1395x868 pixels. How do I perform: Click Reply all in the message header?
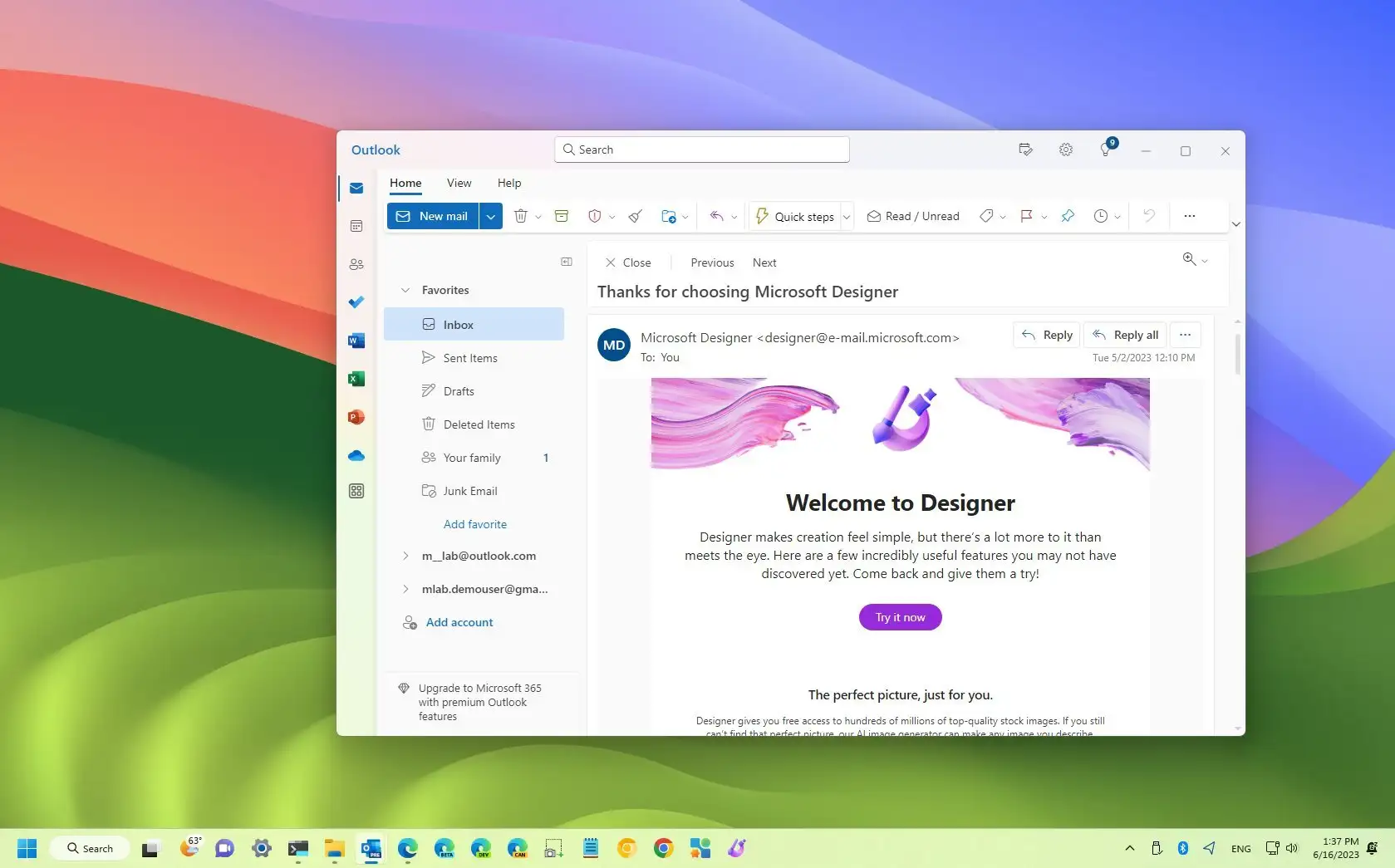pos(1126,335)
